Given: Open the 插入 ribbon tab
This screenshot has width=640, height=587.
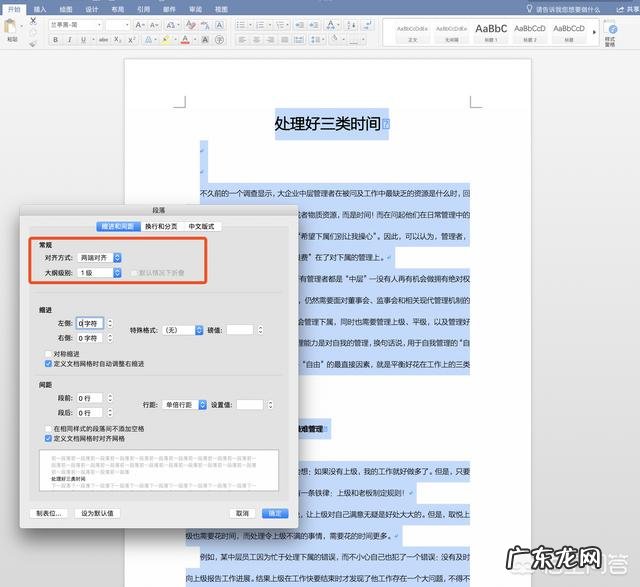Looking at the screenshot, I should 40,9.
